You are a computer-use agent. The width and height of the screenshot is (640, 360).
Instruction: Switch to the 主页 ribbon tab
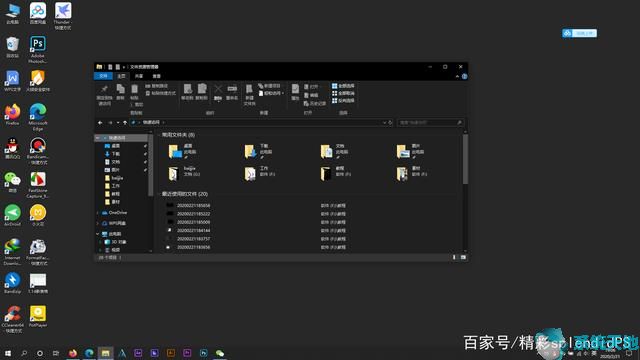[x=121, y=76]
